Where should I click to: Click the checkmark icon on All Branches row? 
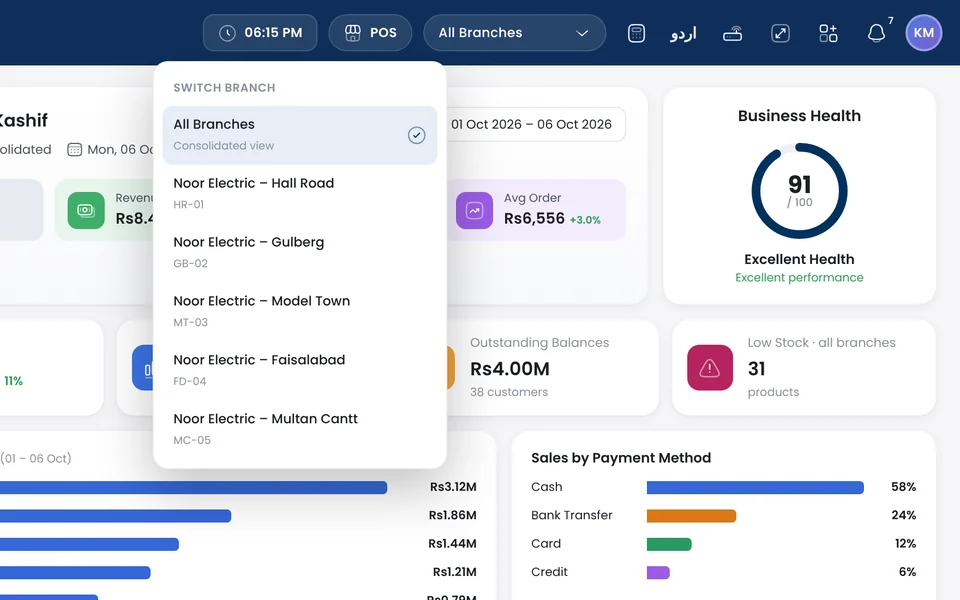click(x=416, y=135)
